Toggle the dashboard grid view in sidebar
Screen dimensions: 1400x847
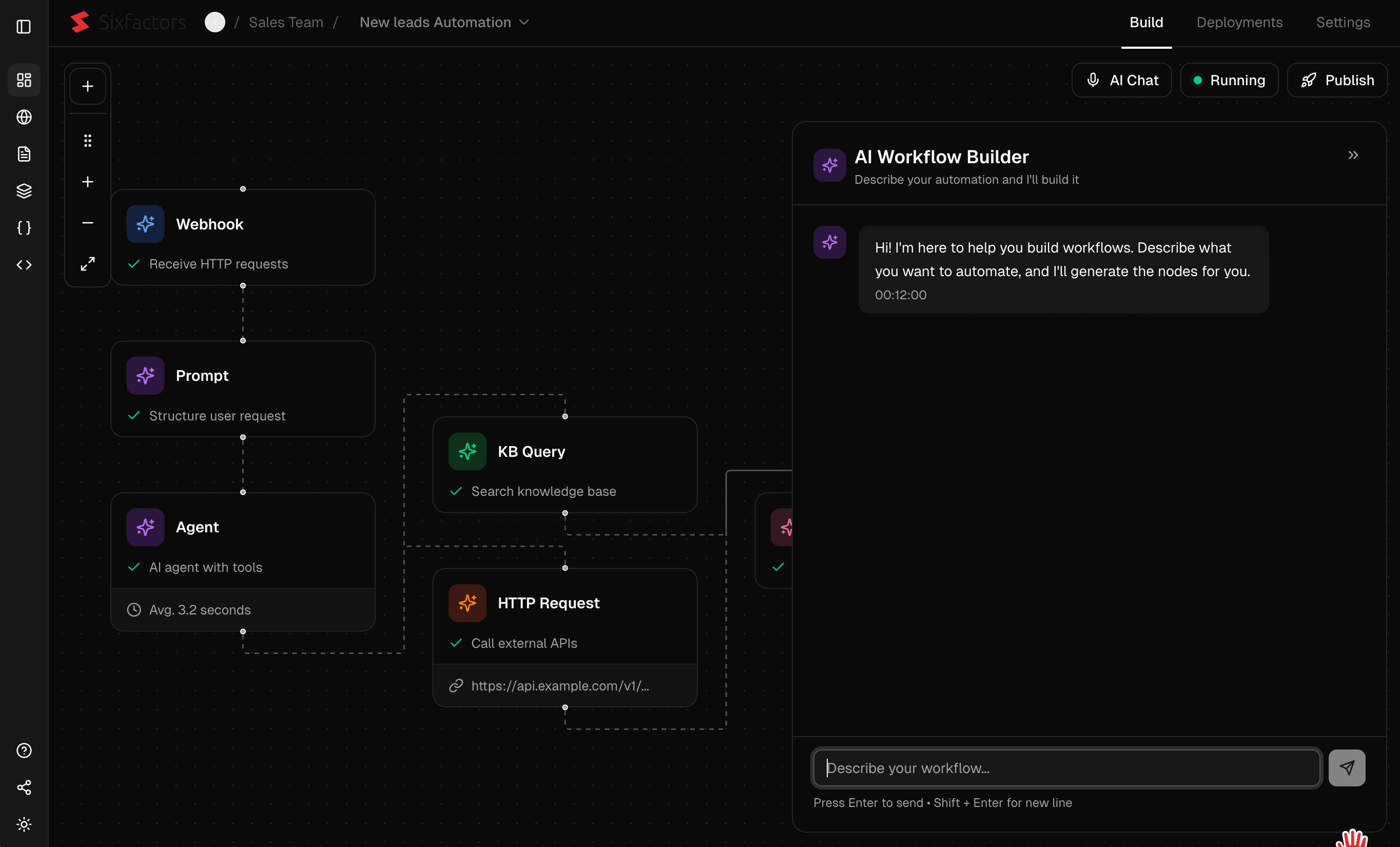(x=24, y=80)
